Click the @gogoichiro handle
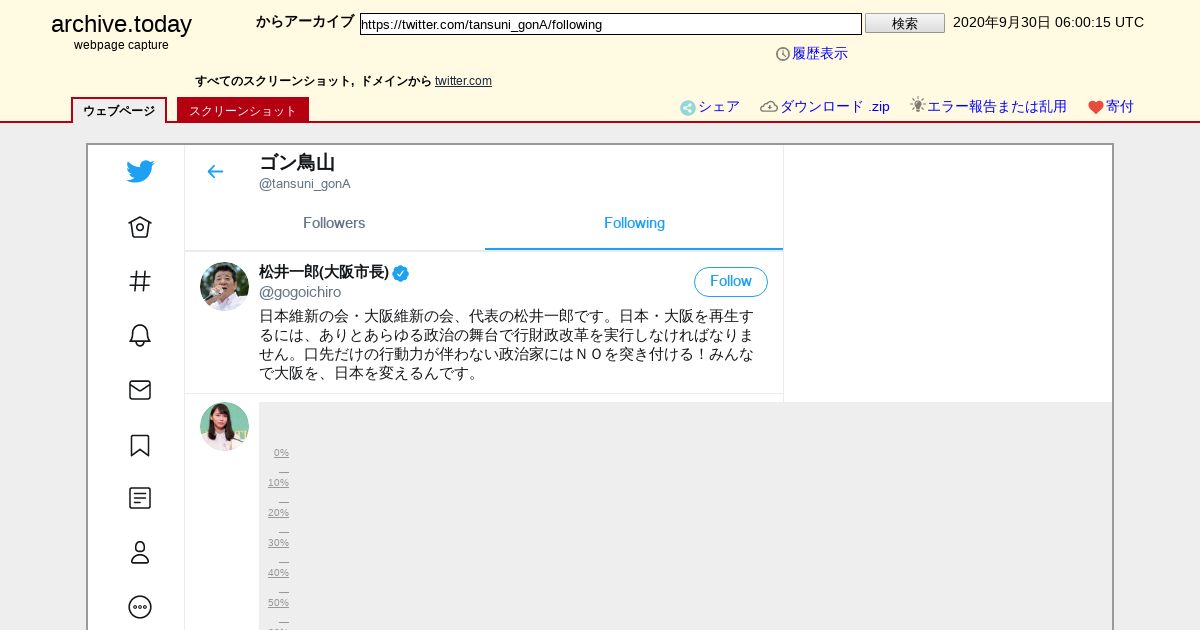Screen dimensions: 1200x630 coord(300,292)
